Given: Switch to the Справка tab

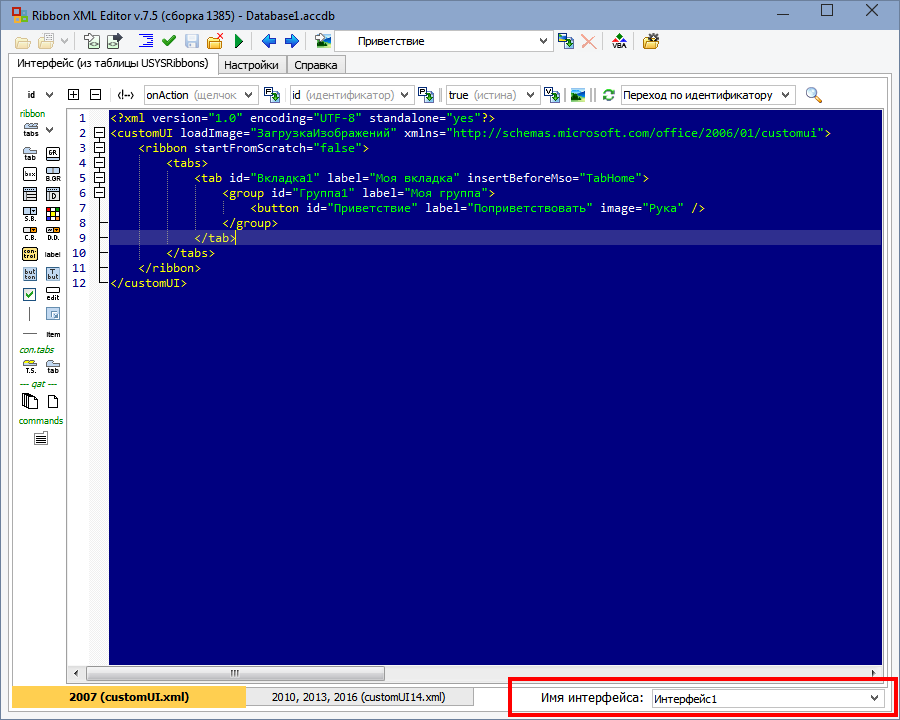Looking at the screenshot, I should tap(316, 65).
